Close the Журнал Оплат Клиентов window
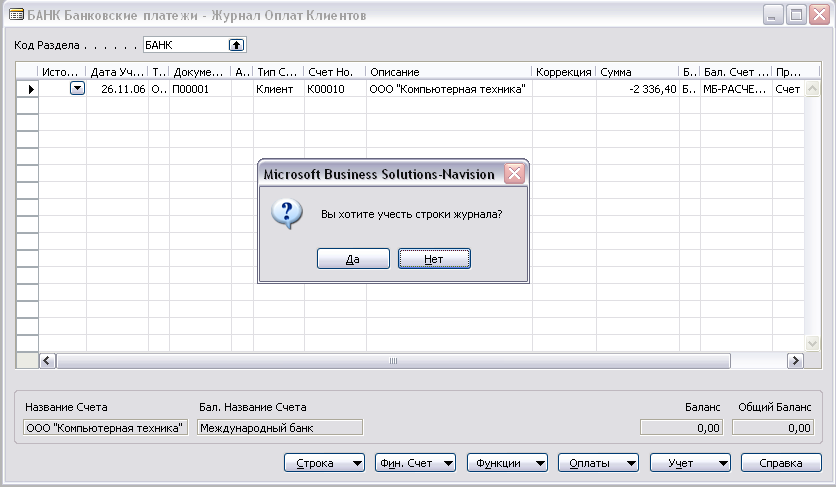This screenshot has width=836, height=487. (x=819, y=15)
